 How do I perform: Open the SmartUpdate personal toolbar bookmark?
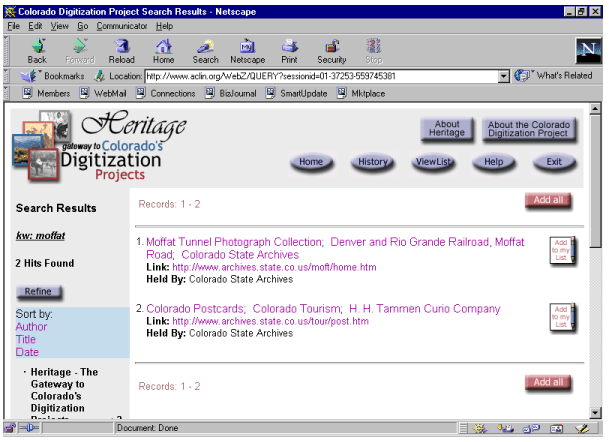tap(296, 93)
